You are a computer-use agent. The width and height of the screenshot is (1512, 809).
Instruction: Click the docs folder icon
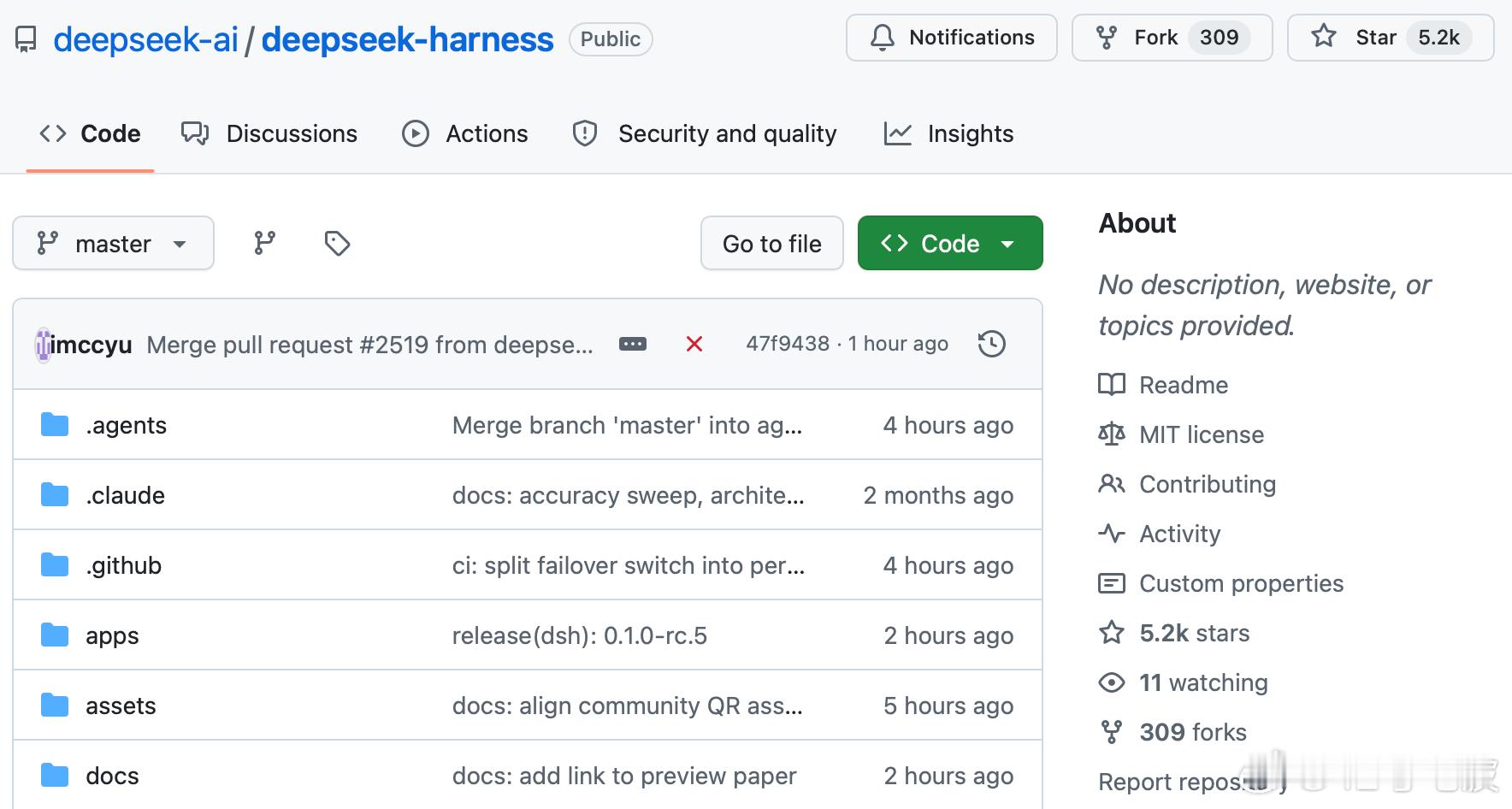[x=55, y=776]
